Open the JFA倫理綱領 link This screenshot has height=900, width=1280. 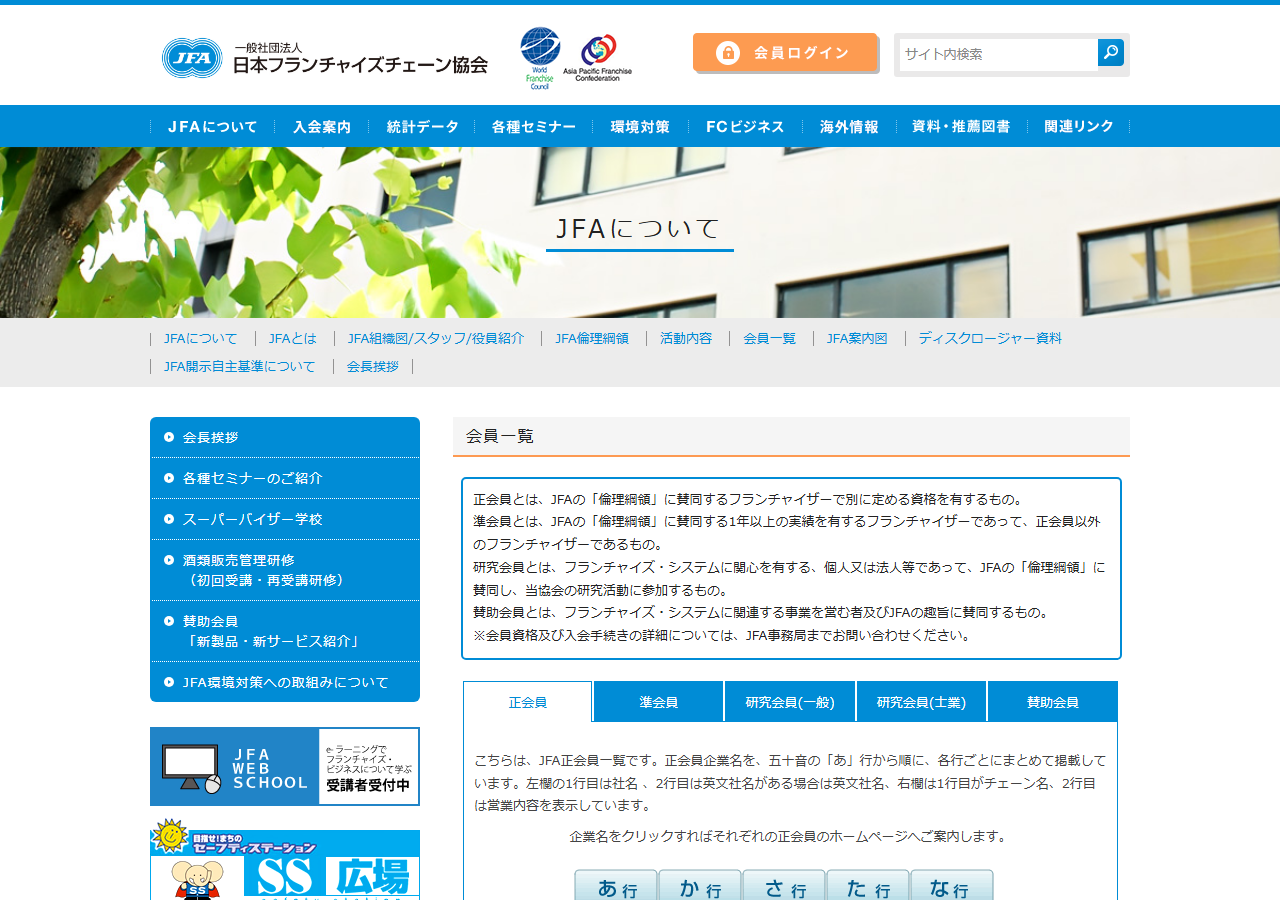point(592,338)
